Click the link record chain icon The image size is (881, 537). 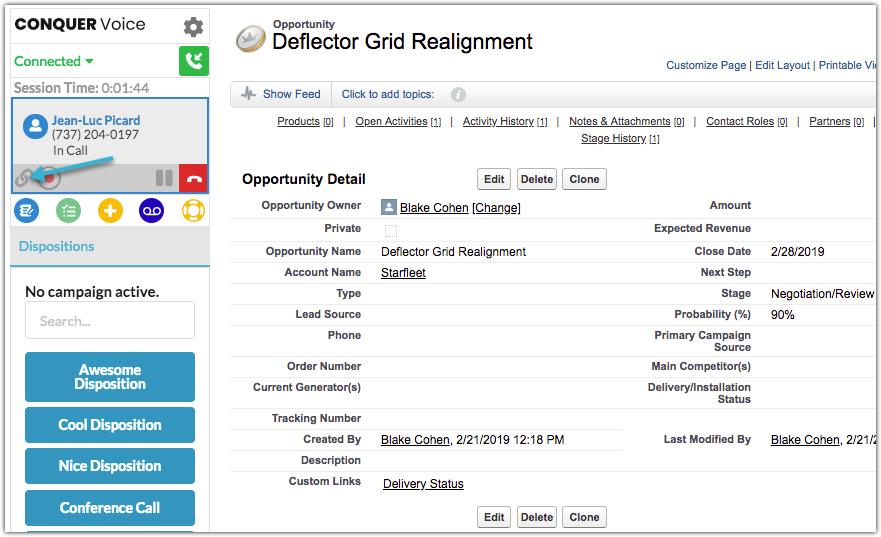(23, 178)
